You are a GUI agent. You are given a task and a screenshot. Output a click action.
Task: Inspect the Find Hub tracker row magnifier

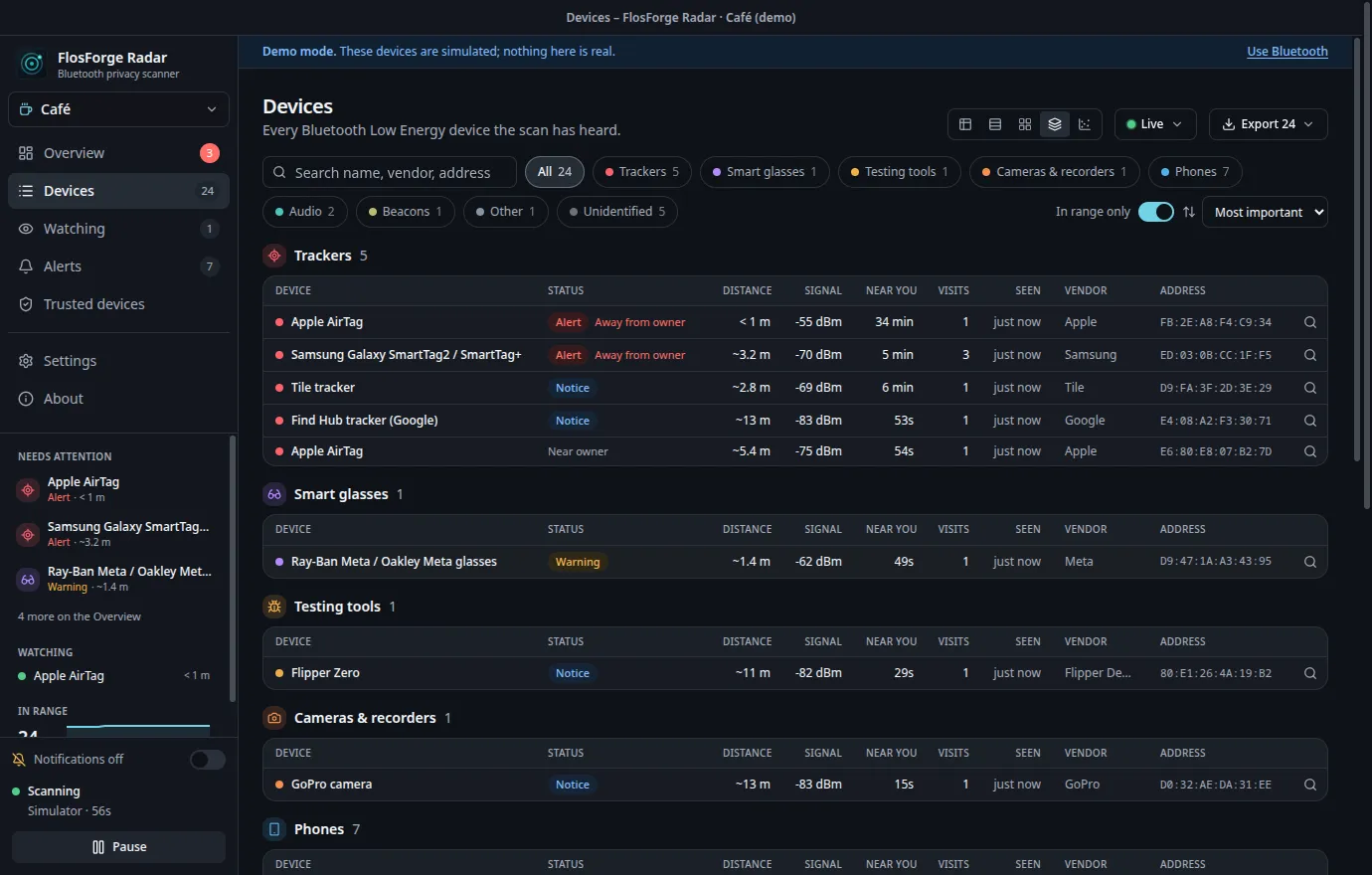1309,421
